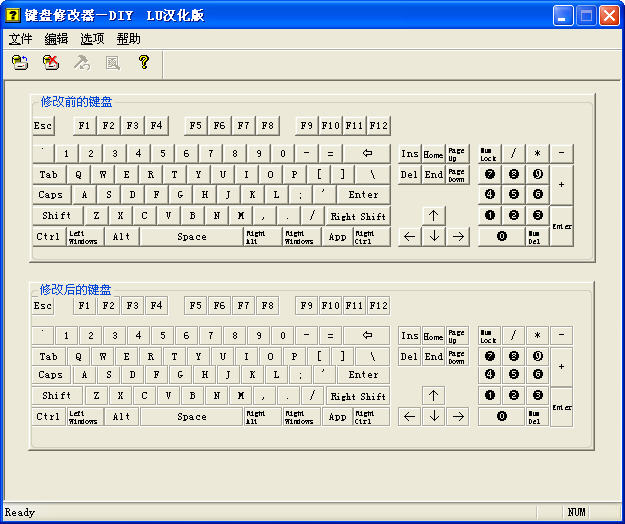The height and width of the screenshot is (524, 625).
Task: Open the 编辑 menu
Action: [x=57, y=39]
